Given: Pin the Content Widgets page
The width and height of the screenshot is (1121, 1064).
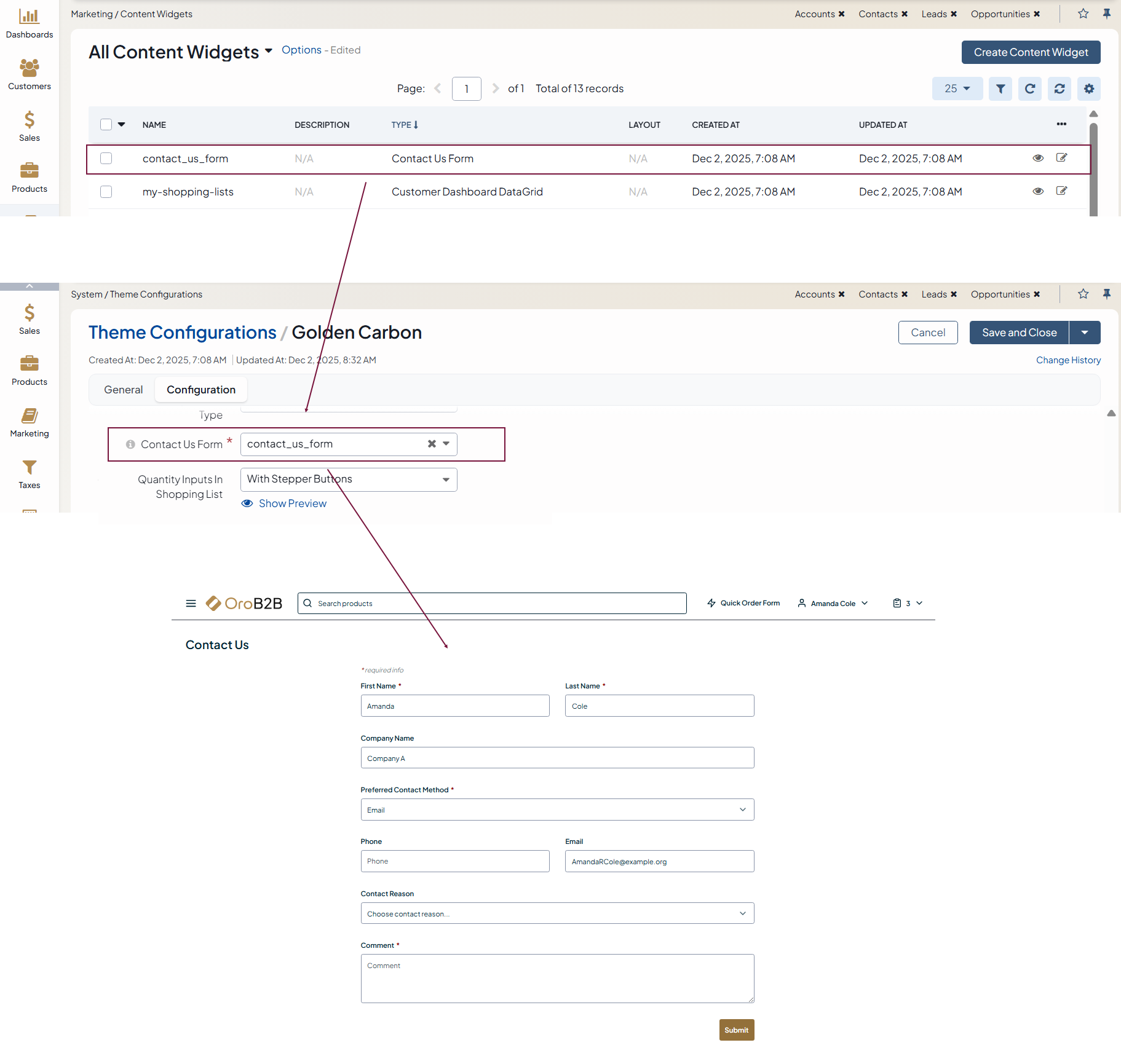Looking at the screenshot, I should point(1107,14).
